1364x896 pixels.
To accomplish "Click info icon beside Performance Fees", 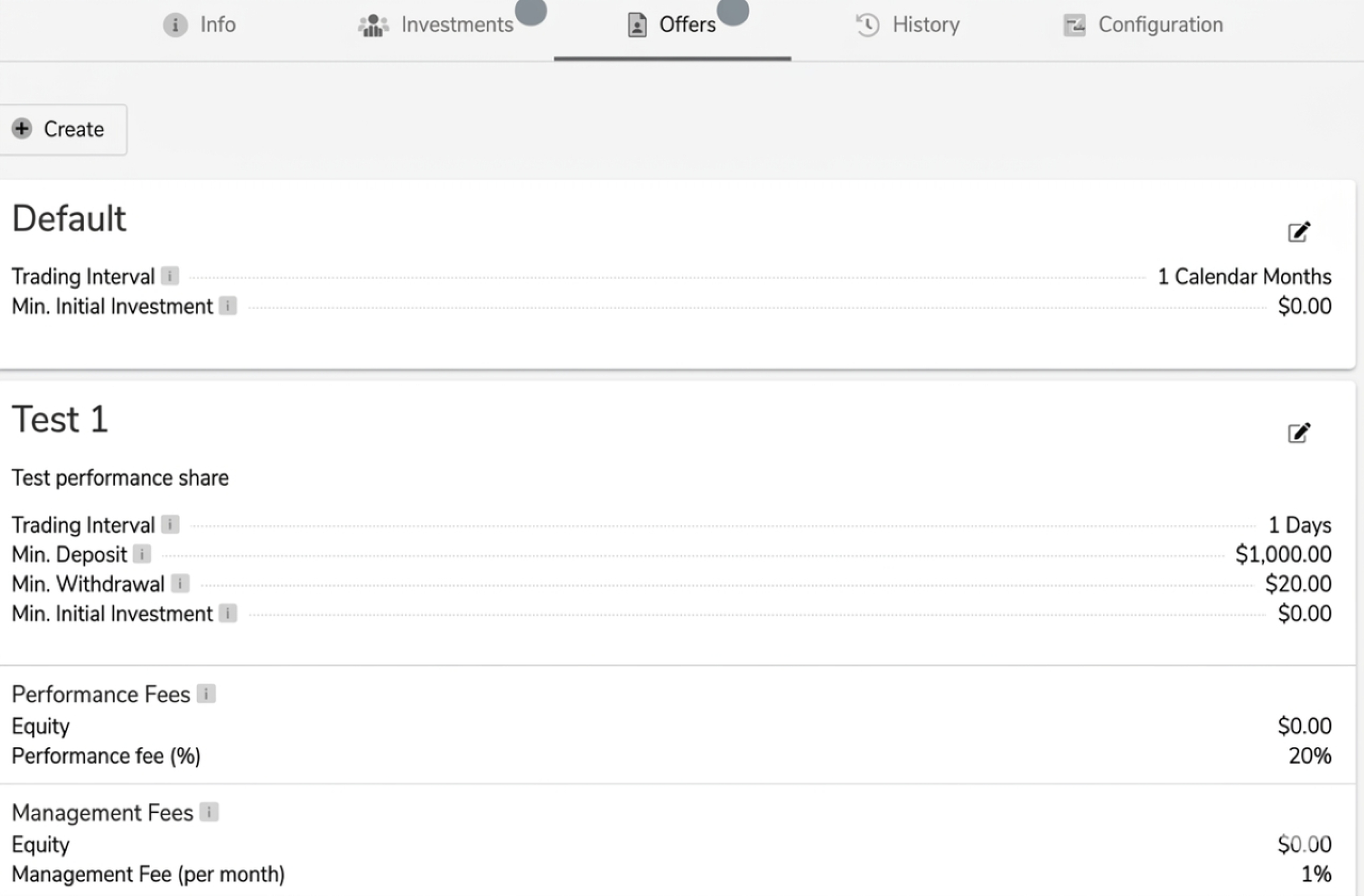I will (x=207, y=694).
